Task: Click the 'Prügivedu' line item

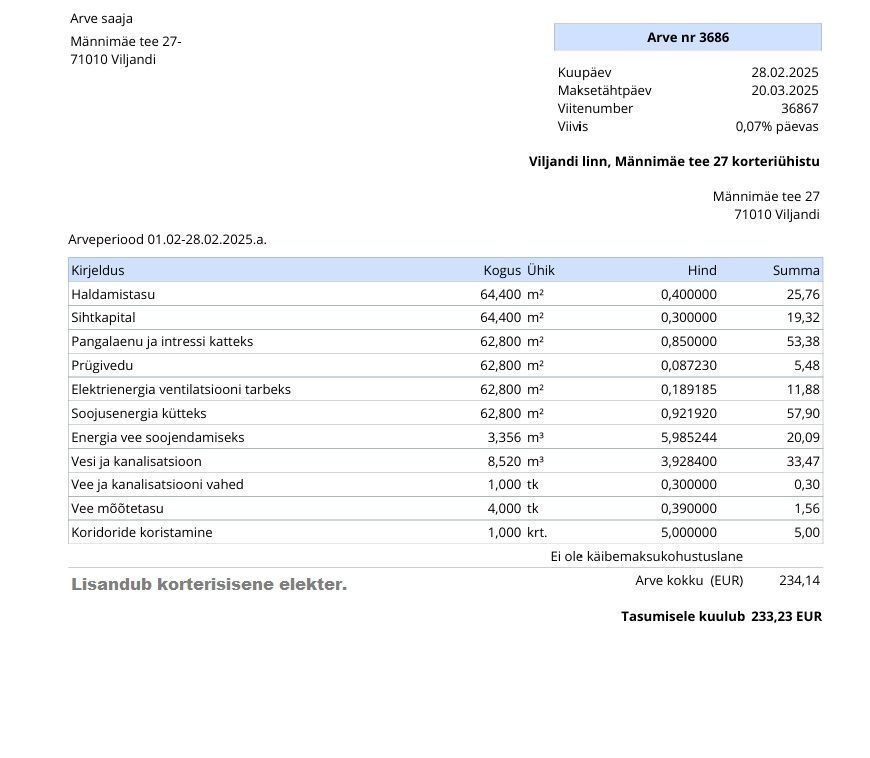Action: pos(102,365)
